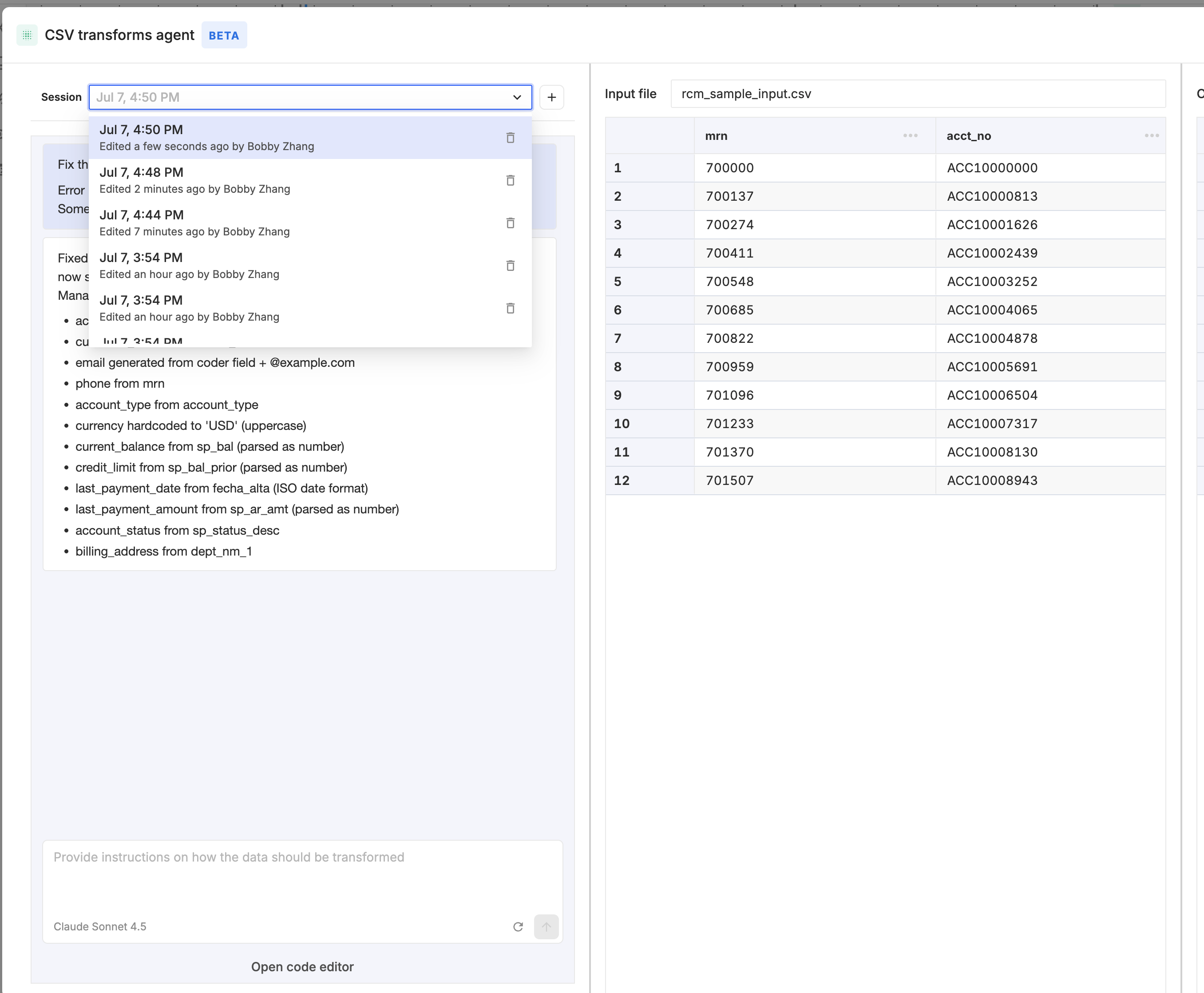Click 'last_payment_date from fecha_alta' bullet
This screenshot has width=1204, height=993.
point(222,489)
